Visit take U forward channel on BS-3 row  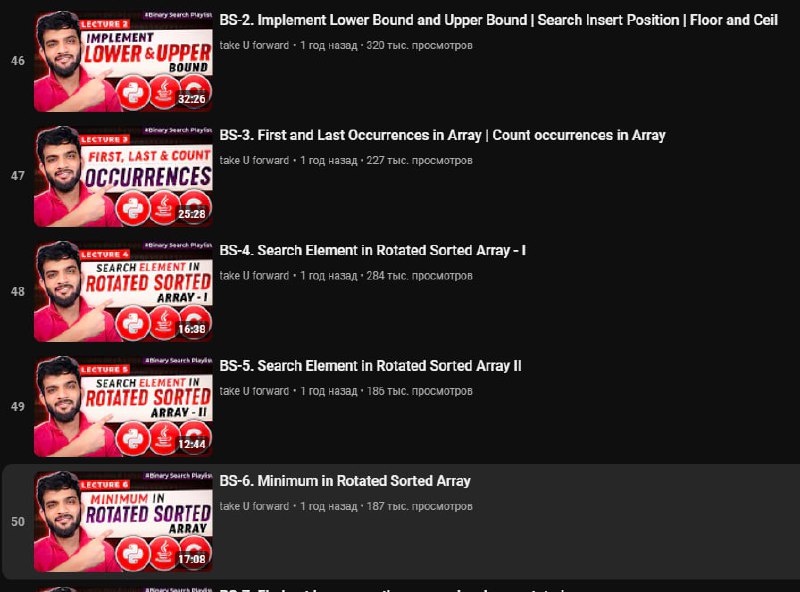click(254, 160)
